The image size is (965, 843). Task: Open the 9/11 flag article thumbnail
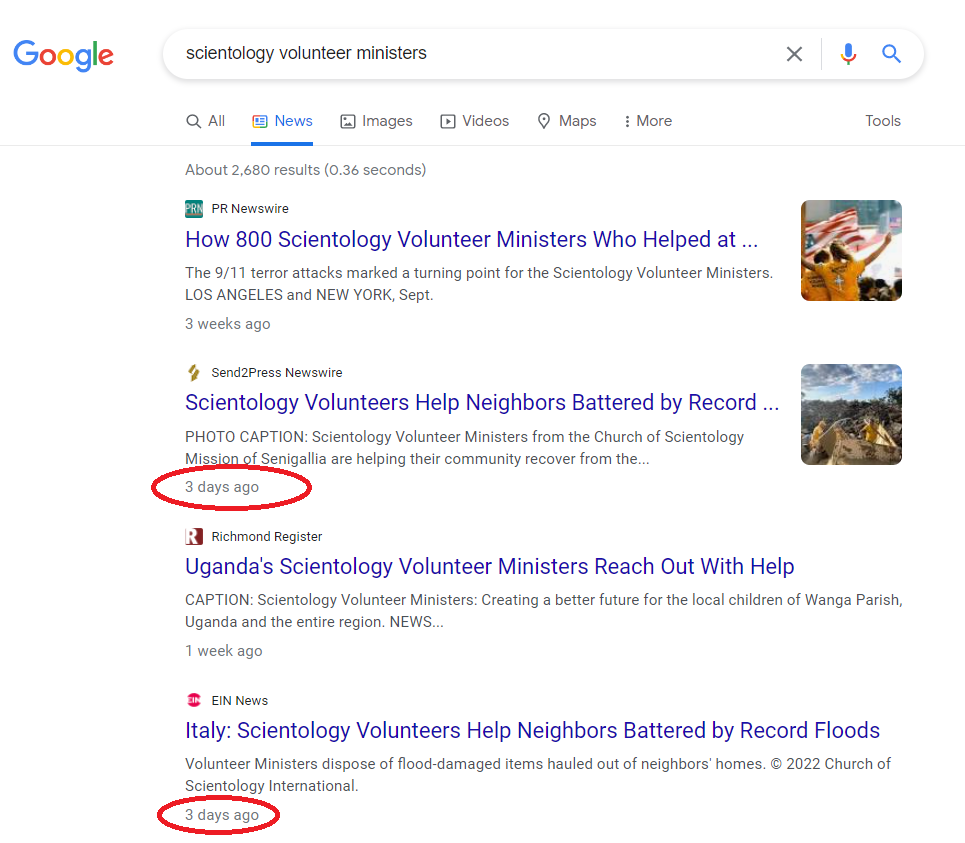click(851, 250)
